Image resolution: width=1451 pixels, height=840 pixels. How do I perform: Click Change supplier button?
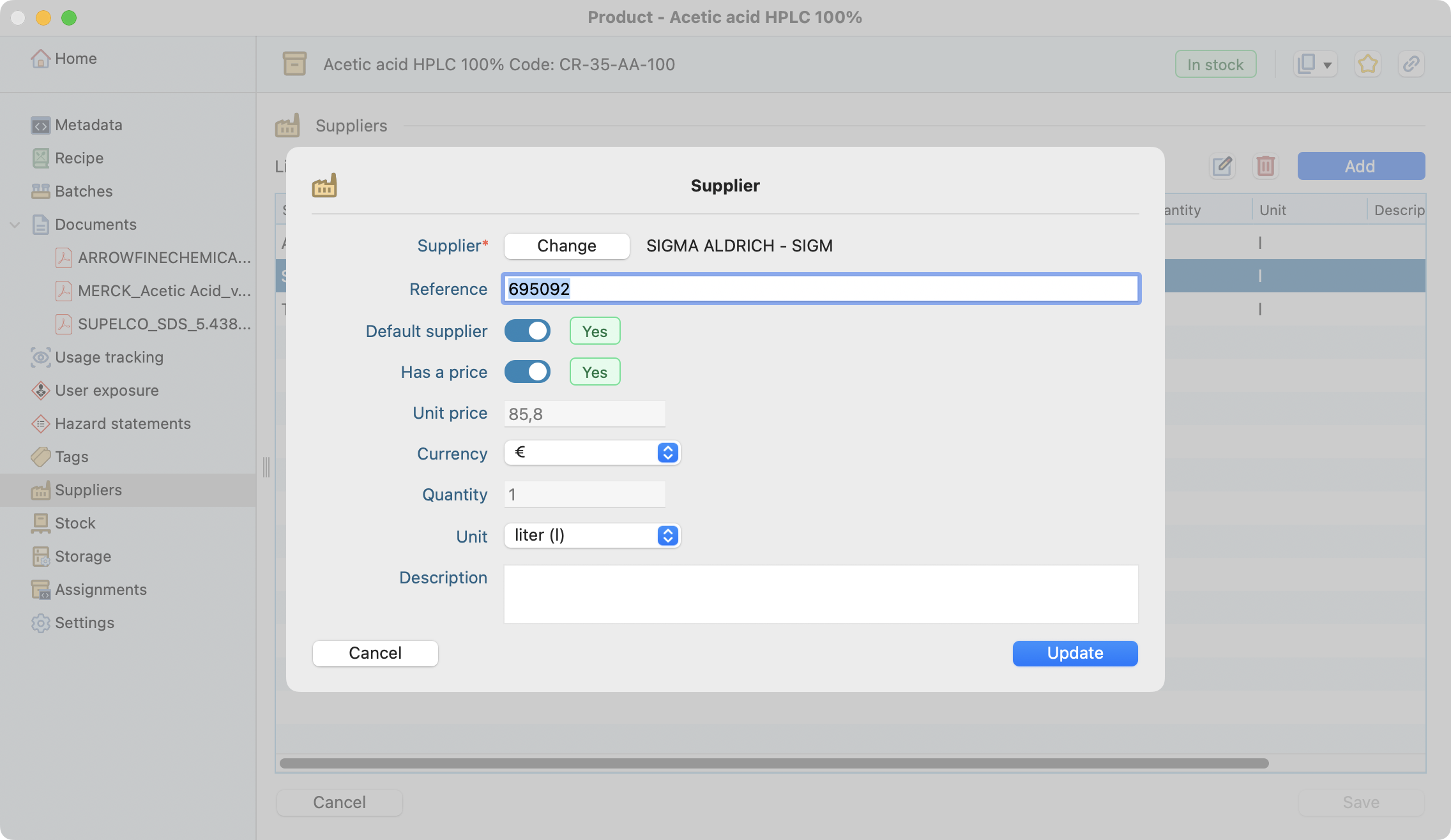[x=566, y=246]
